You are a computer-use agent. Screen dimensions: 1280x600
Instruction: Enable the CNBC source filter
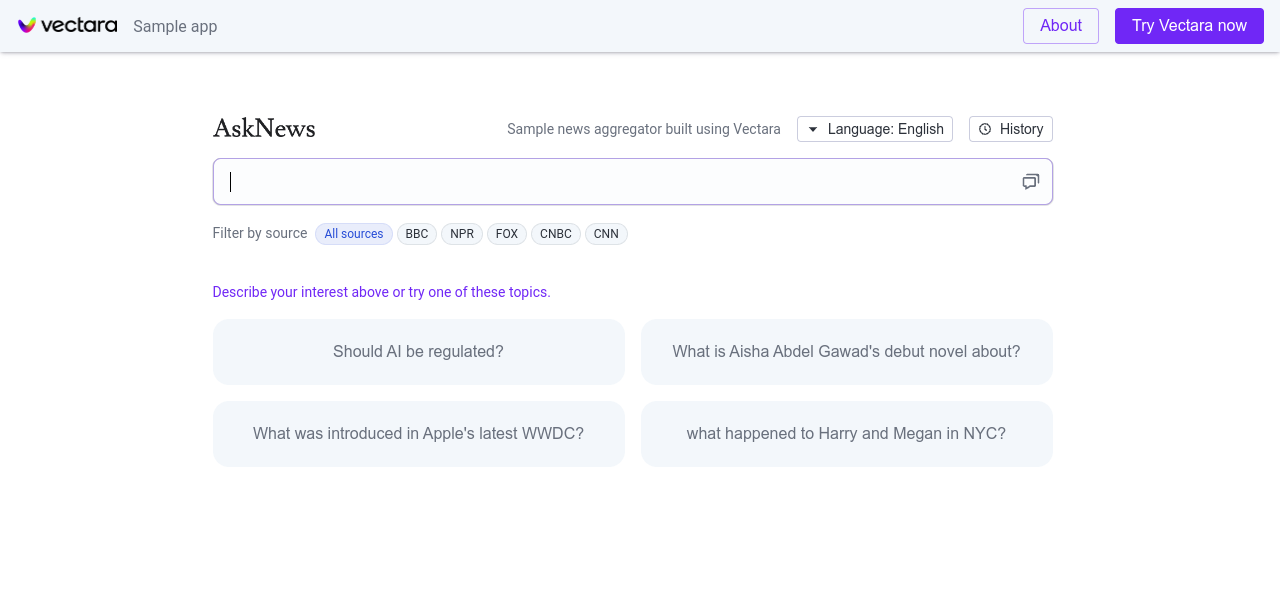pyautogui.click(x=556, y=234)
